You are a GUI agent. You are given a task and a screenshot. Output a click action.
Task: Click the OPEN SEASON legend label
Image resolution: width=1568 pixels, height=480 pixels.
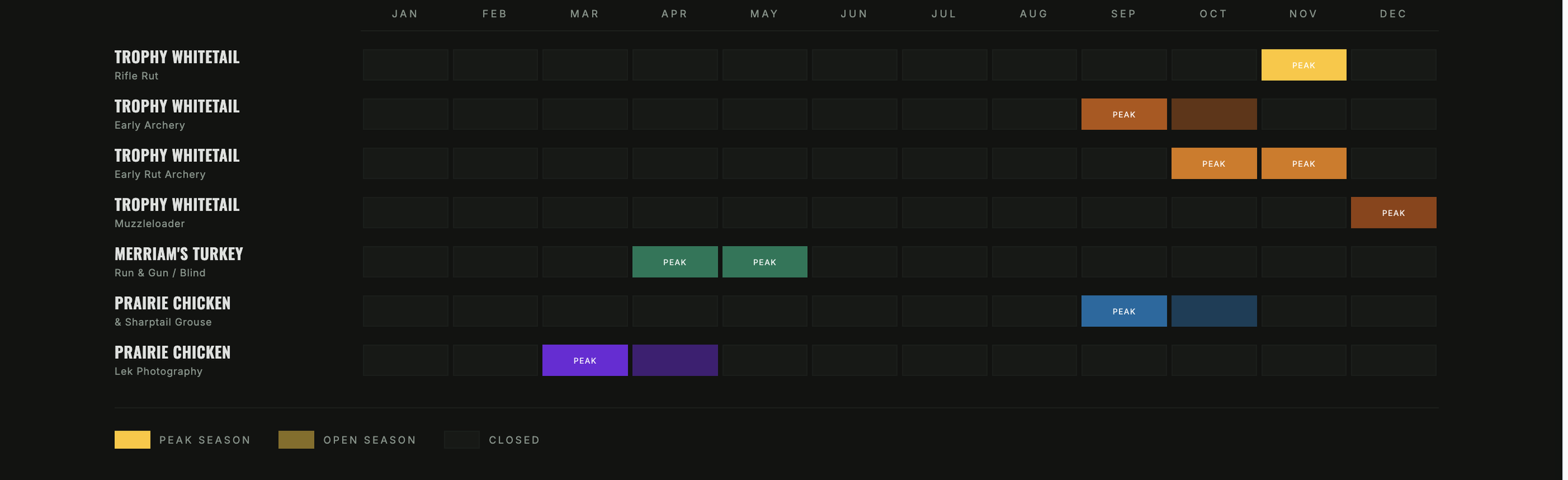pyautogui.click(x=370, y=440)
